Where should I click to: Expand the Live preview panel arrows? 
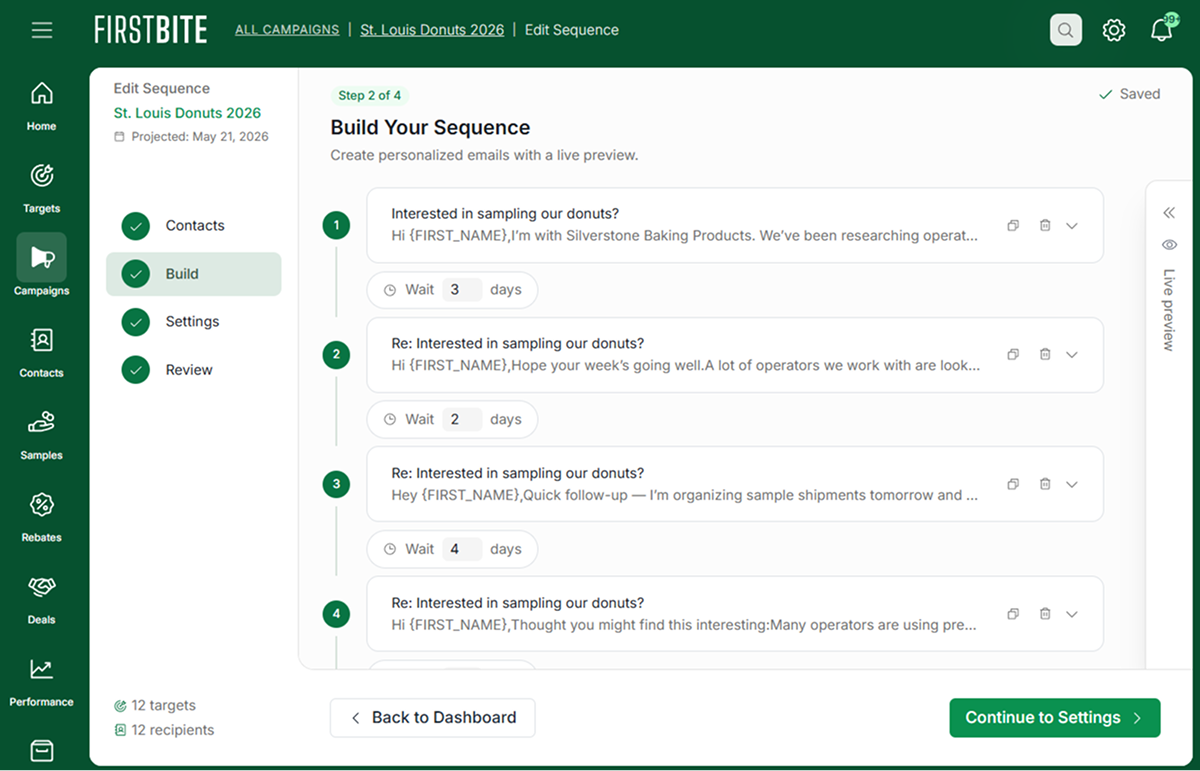[1169, 213]
